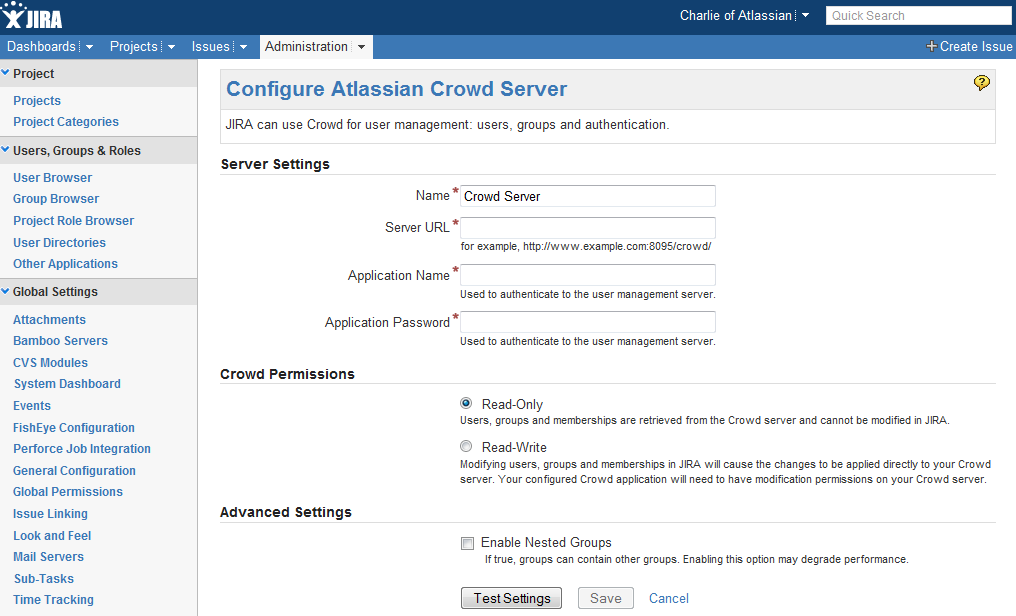This screenshot has height=616, width=1016.
Task: Click the Server Settings section heading
Action: click(x=275, y=164)
